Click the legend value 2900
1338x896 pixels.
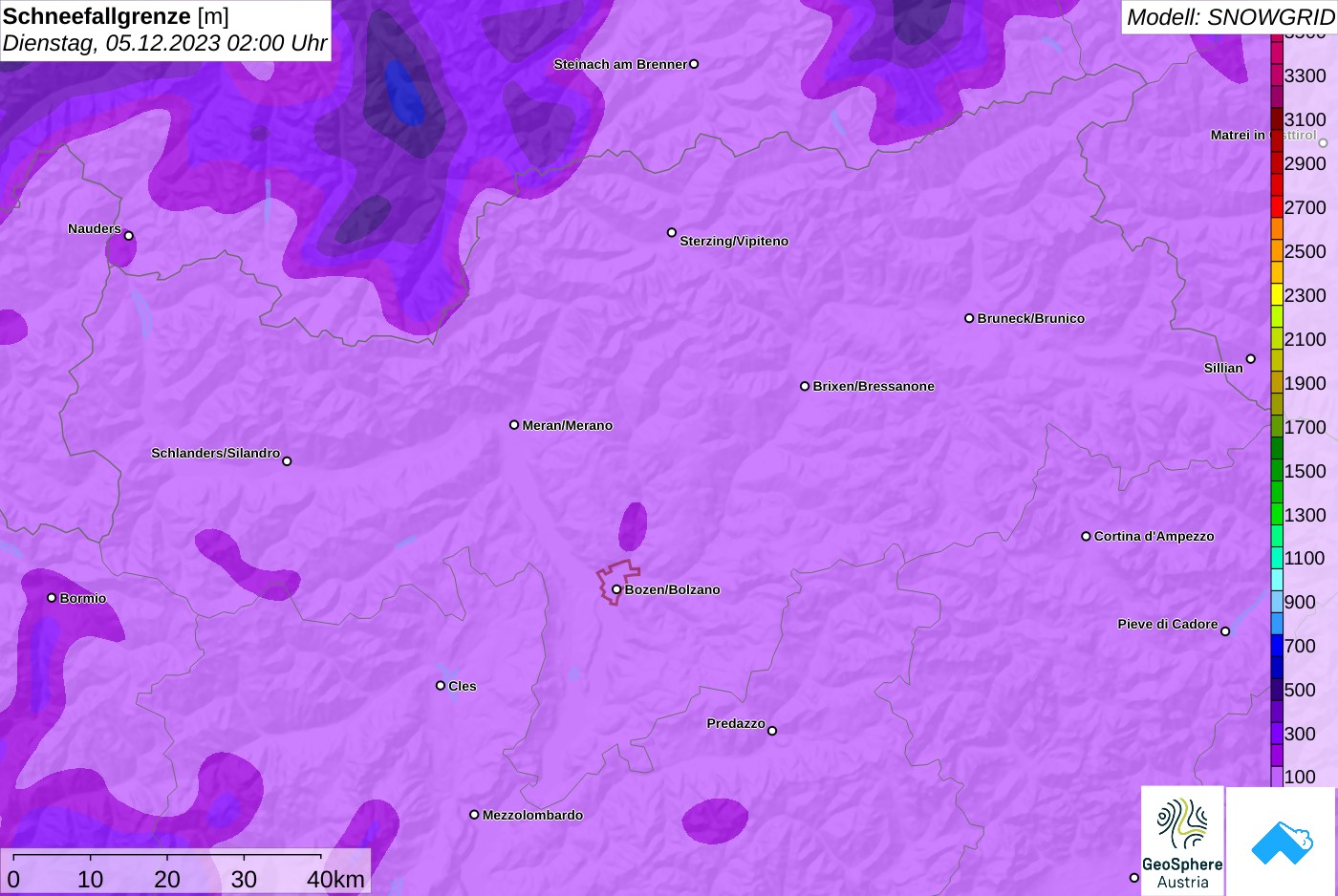[x=1305, y=163]
